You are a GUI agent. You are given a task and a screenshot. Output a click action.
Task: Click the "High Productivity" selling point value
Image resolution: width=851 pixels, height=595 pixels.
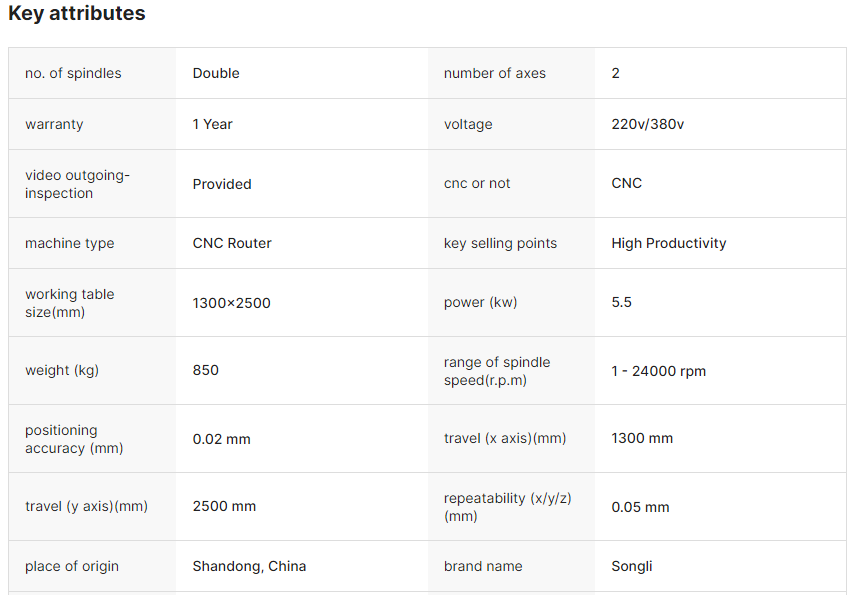pos(669,243)
